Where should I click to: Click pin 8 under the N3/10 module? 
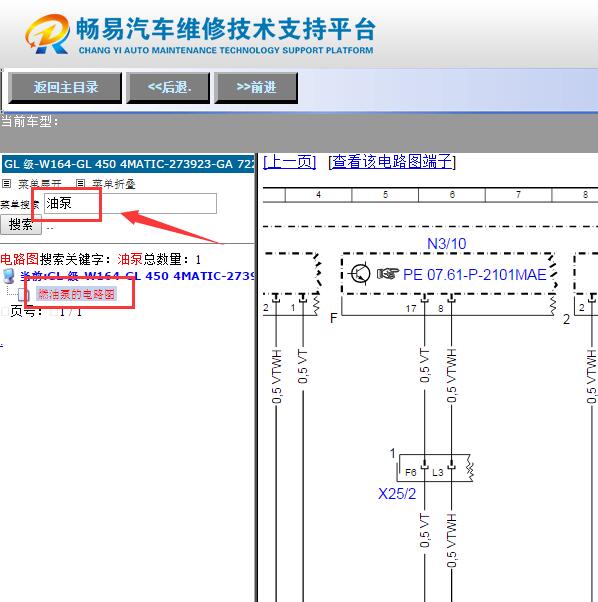(x=441, y=308)
